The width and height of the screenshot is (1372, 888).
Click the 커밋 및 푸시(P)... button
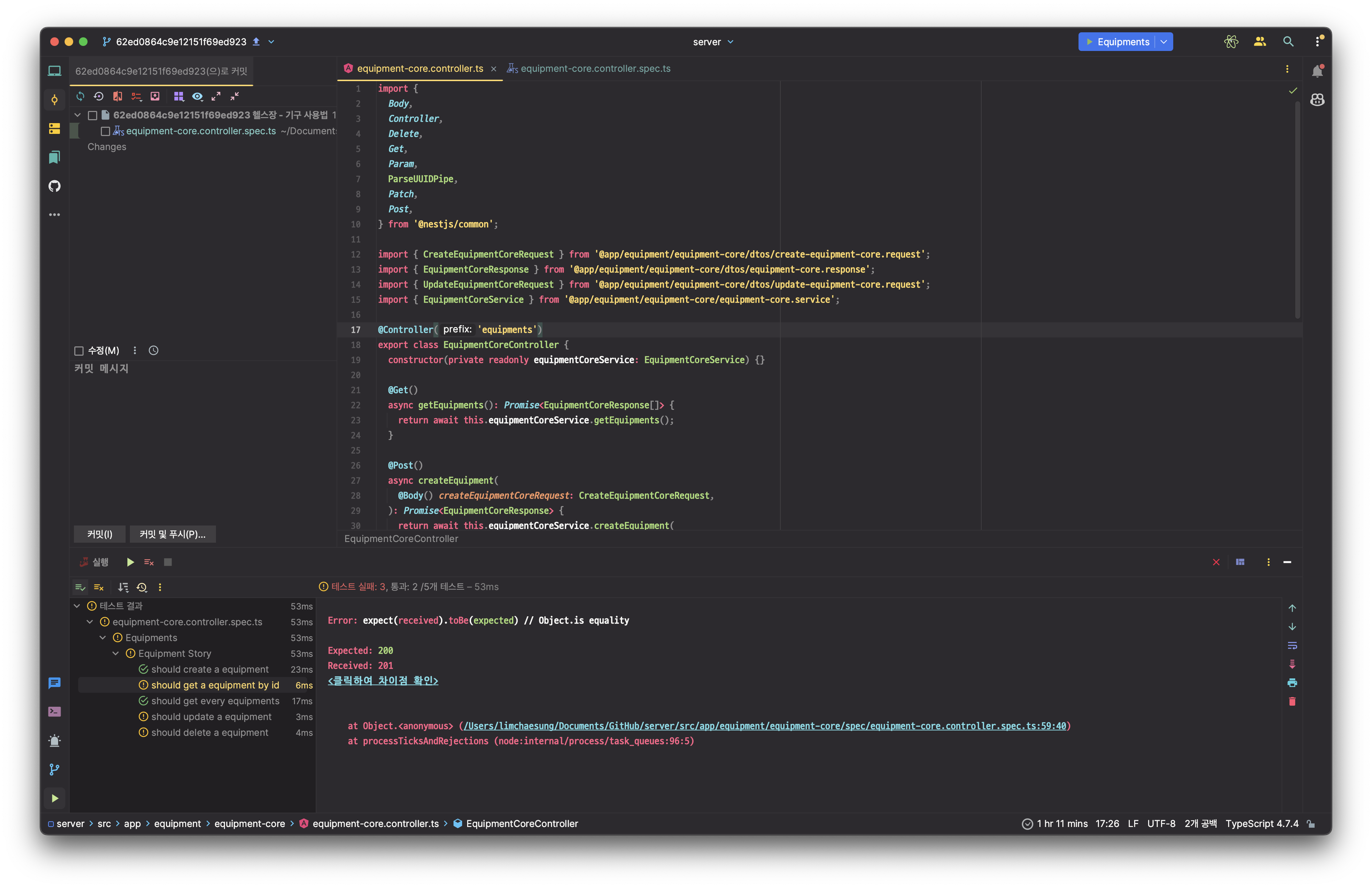click(172, 534)
